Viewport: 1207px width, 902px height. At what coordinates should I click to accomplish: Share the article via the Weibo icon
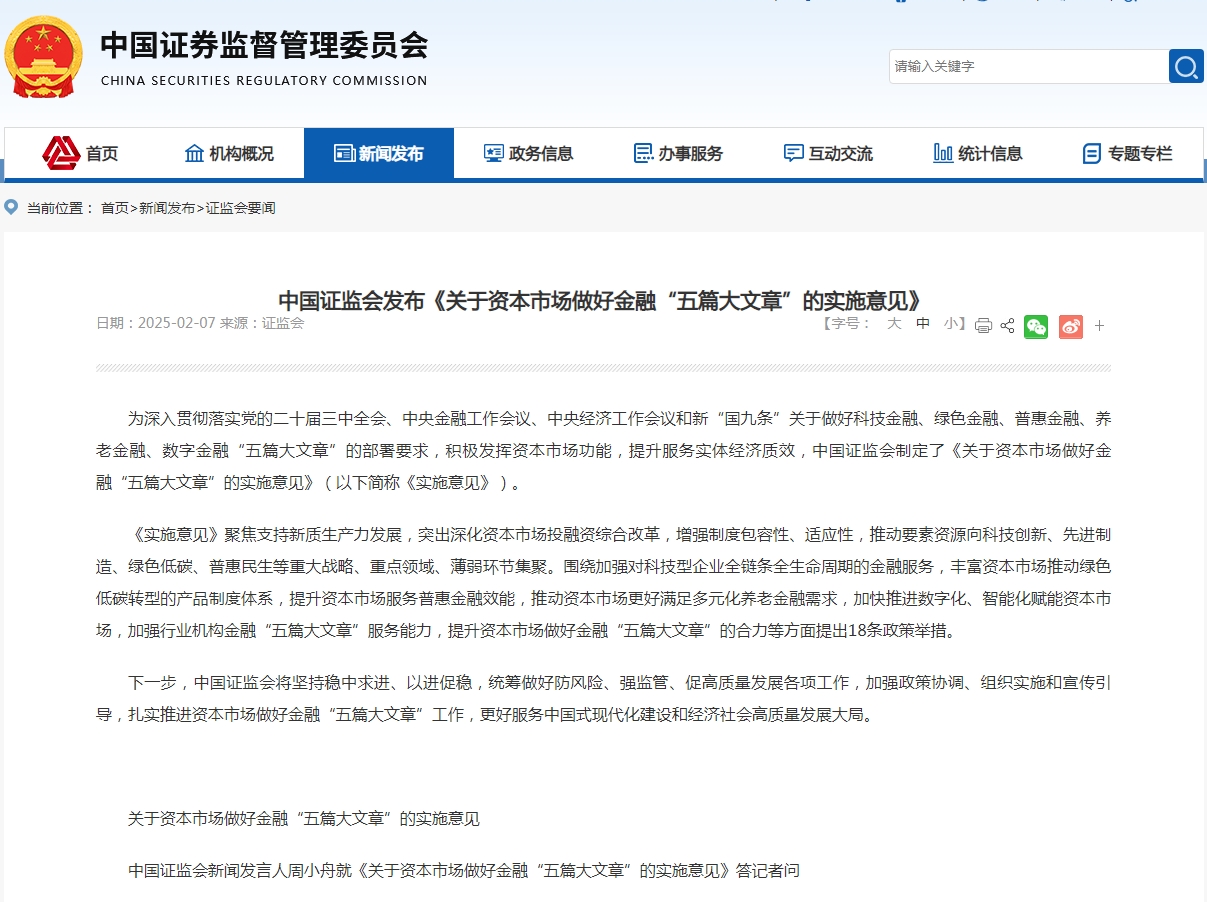click(1070, 327)
